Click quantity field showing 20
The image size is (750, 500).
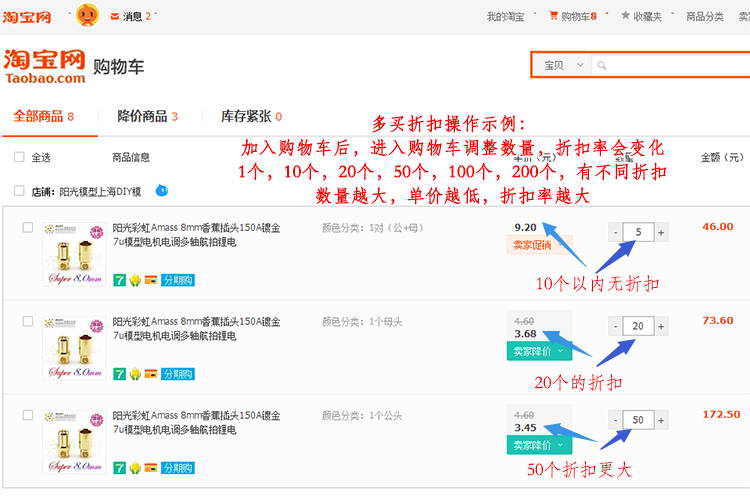pyautogui.click(x=638, y=326)
